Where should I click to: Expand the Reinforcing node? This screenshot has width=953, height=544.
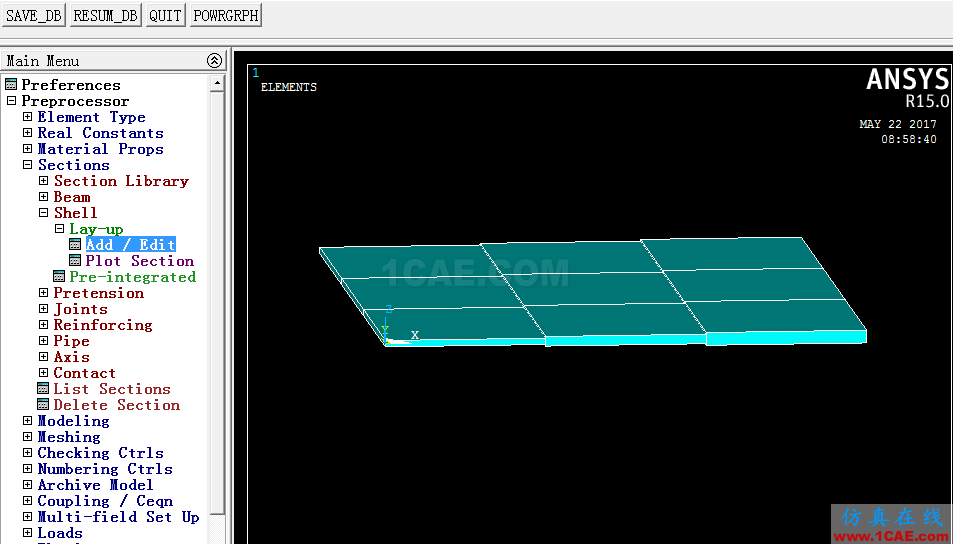44,325
